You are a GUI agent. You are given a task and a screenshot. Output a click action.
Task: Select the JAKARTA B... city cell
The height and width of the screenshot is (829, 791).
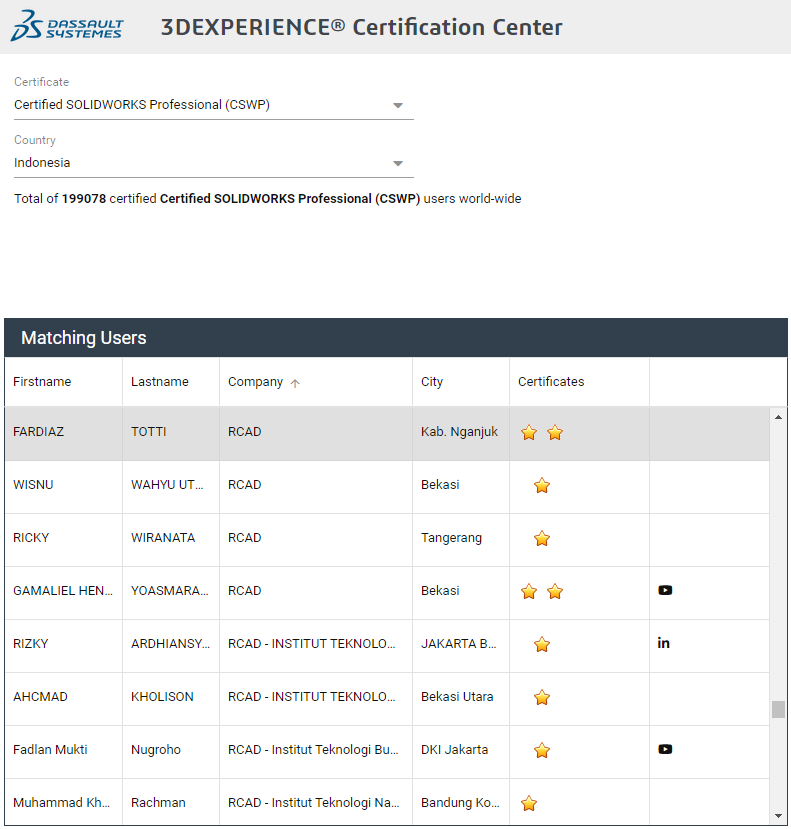pos(461,644)
